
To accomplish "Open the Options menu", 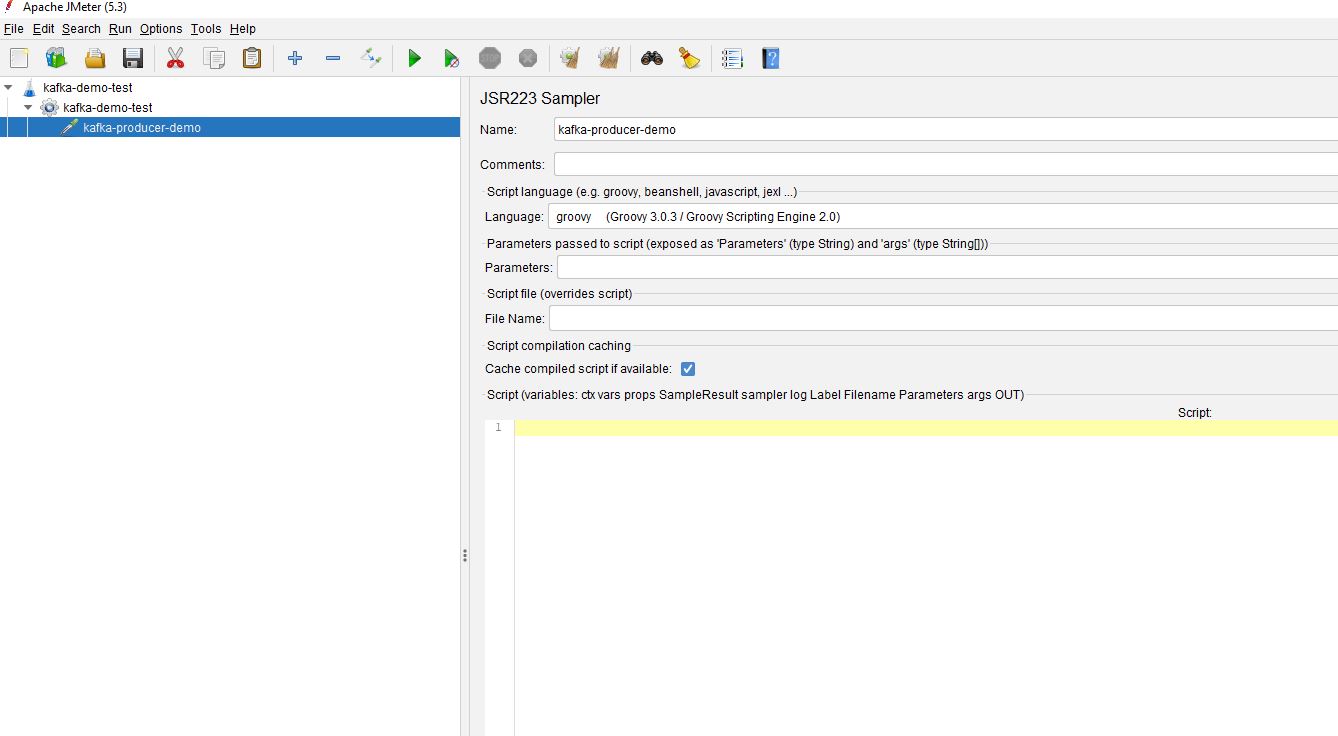I will click(x=160, y=28).
